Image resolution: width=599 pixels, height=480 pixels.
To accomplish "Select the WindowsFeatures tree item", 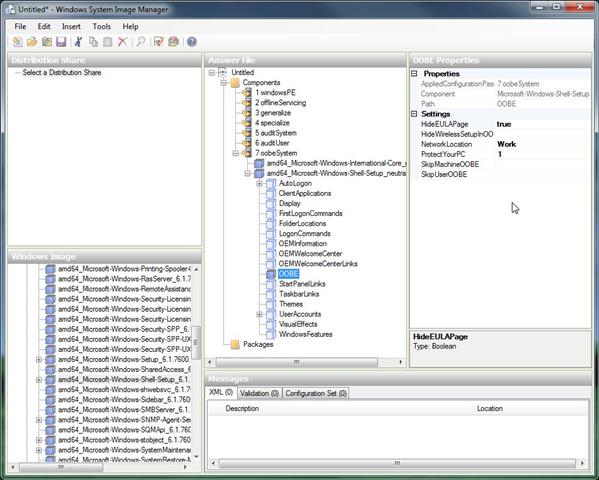I will coord(306,334).
